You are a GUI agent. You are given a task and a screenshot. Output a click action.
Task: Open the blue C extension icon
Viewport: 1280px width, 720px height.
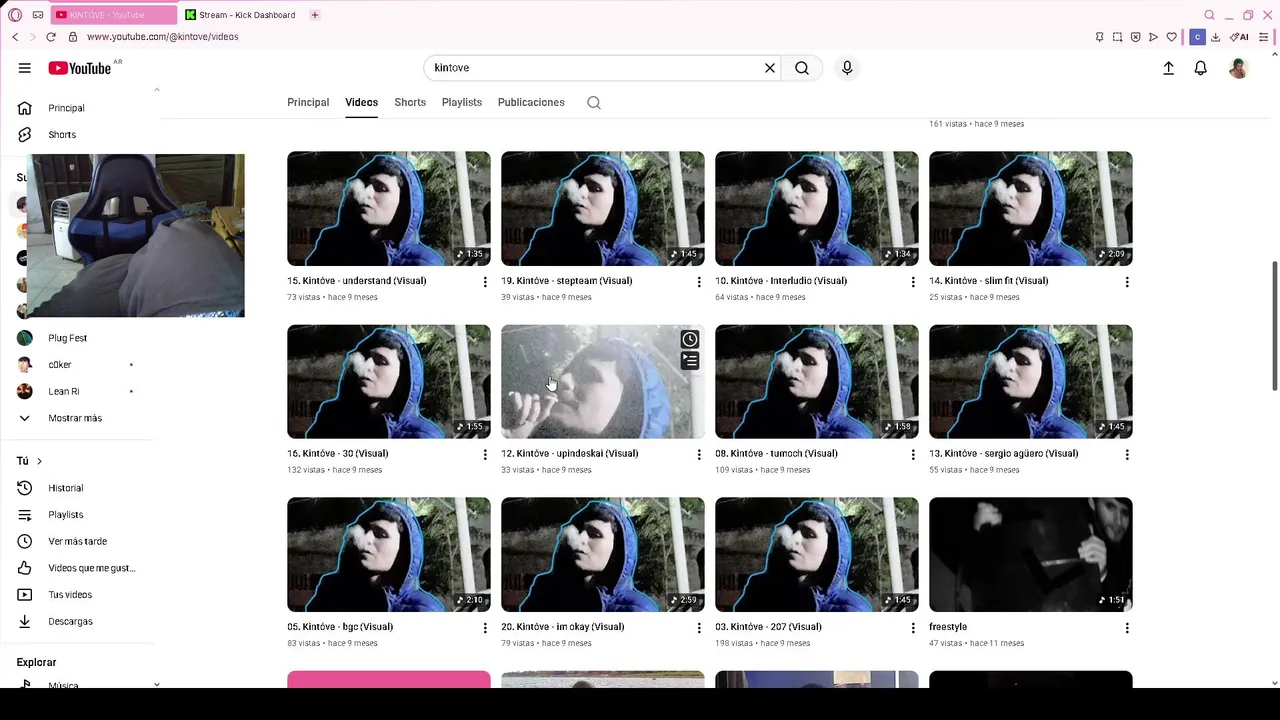[1197, 37]
